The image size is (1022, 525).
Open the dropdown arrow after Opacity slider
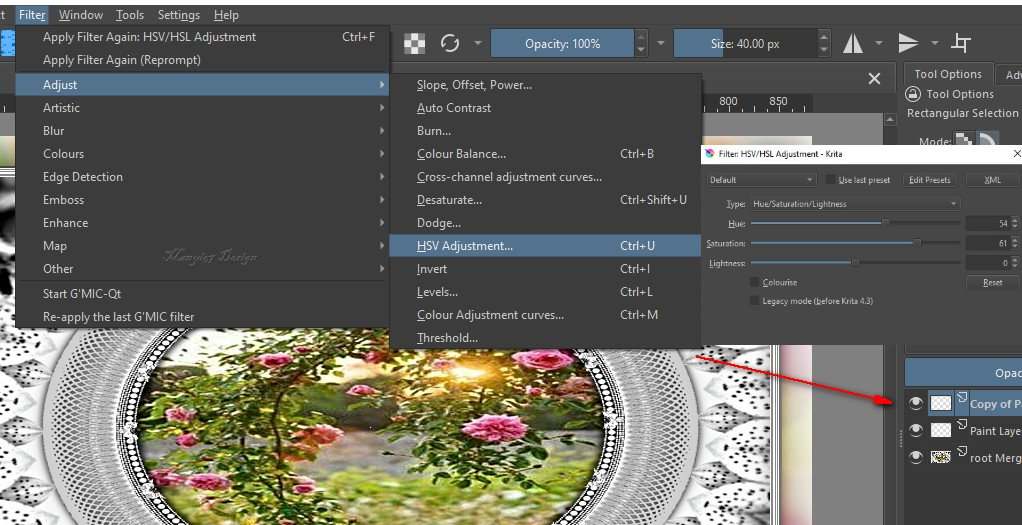coord(661,44)
